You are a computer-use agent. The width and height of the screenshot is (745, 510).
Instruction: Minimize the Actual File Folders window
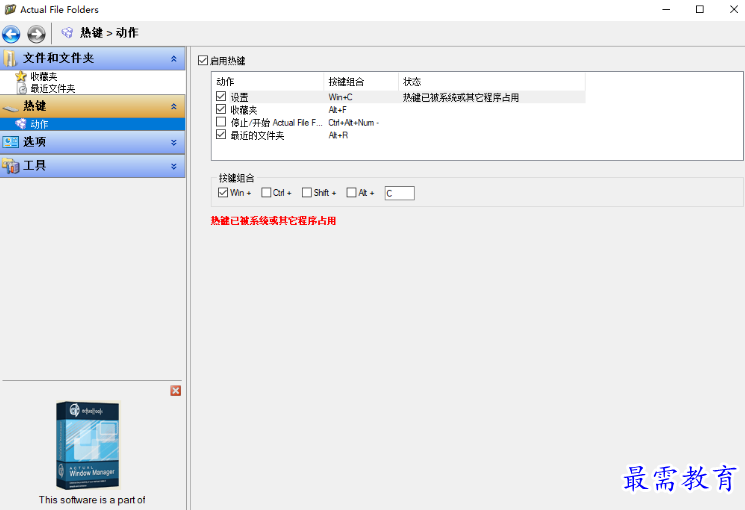tap(666, 10)
